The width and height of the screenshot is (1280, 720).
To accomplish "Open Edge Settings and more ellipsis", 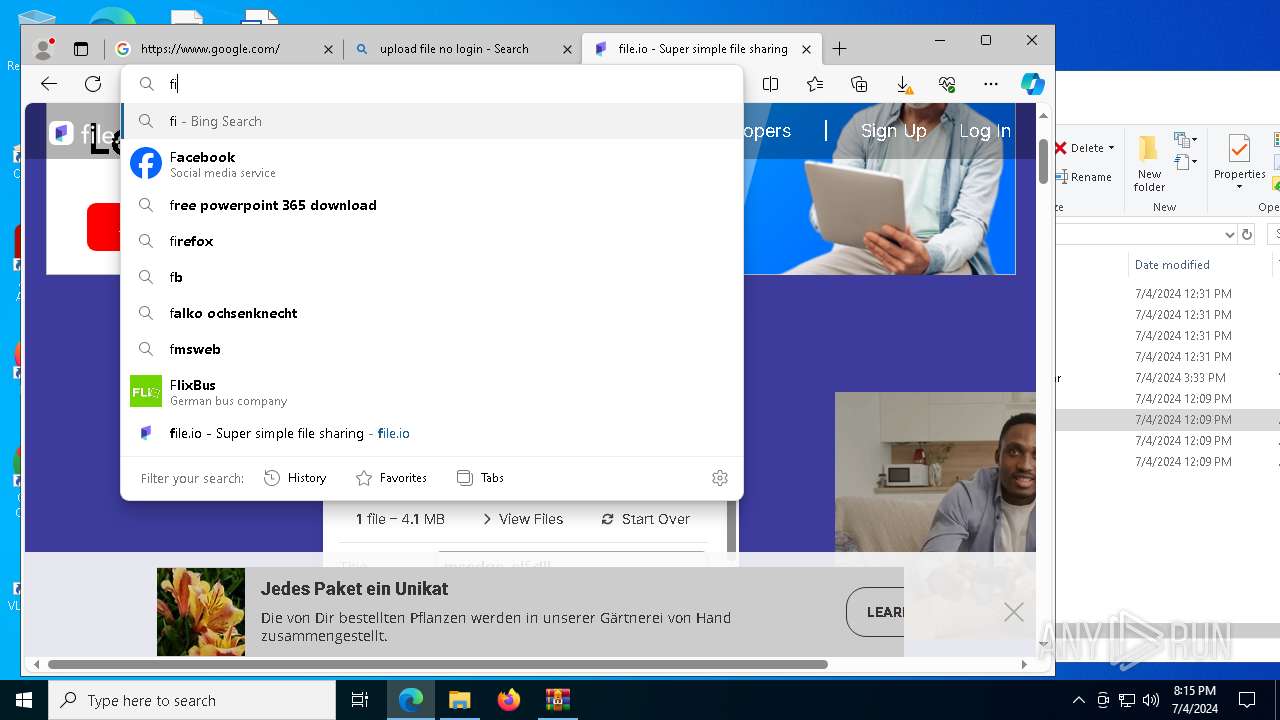I will pyautogui.click(x=991, y=84).
